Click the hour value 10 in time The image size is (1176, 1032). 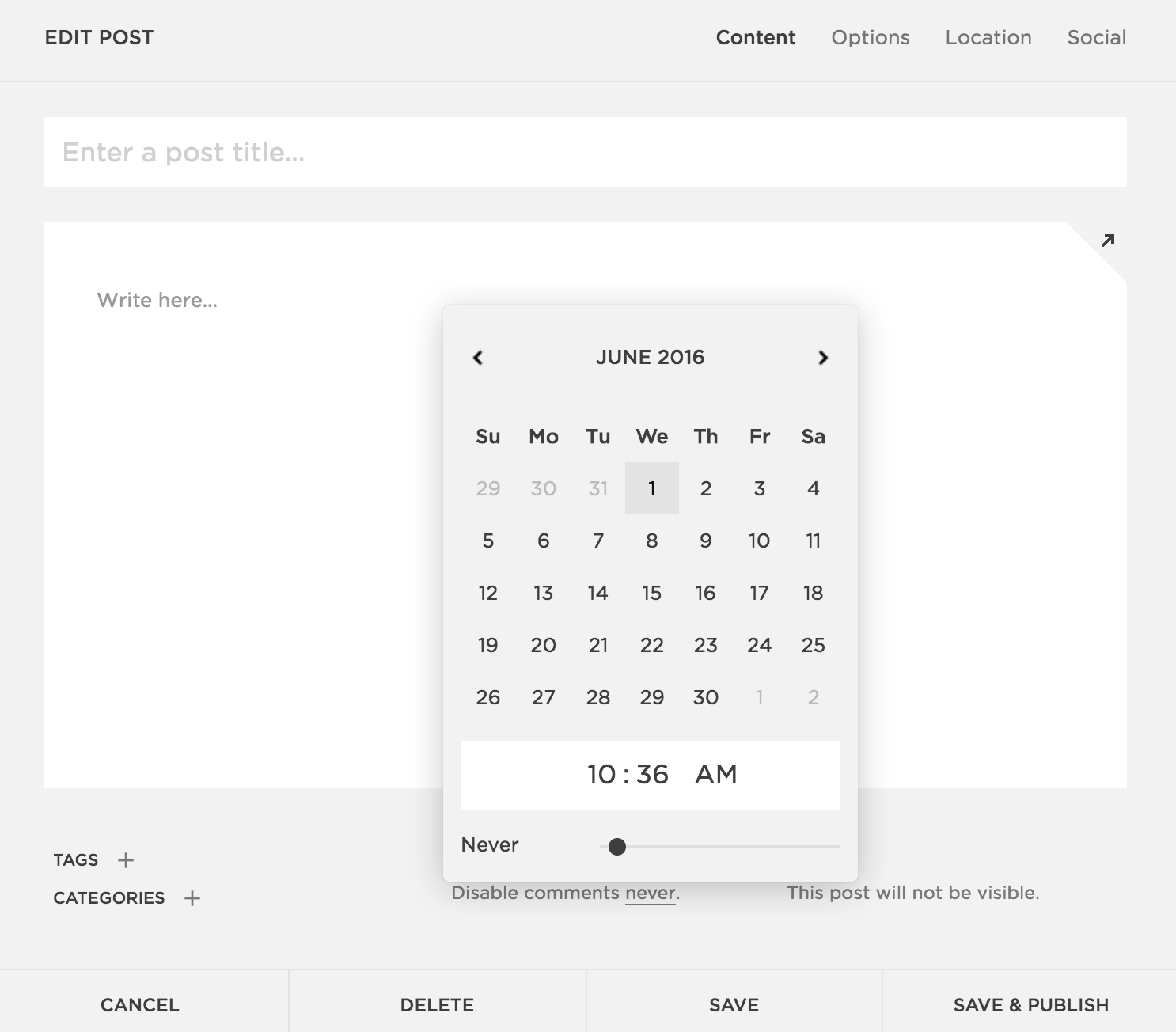pos(601,774)
